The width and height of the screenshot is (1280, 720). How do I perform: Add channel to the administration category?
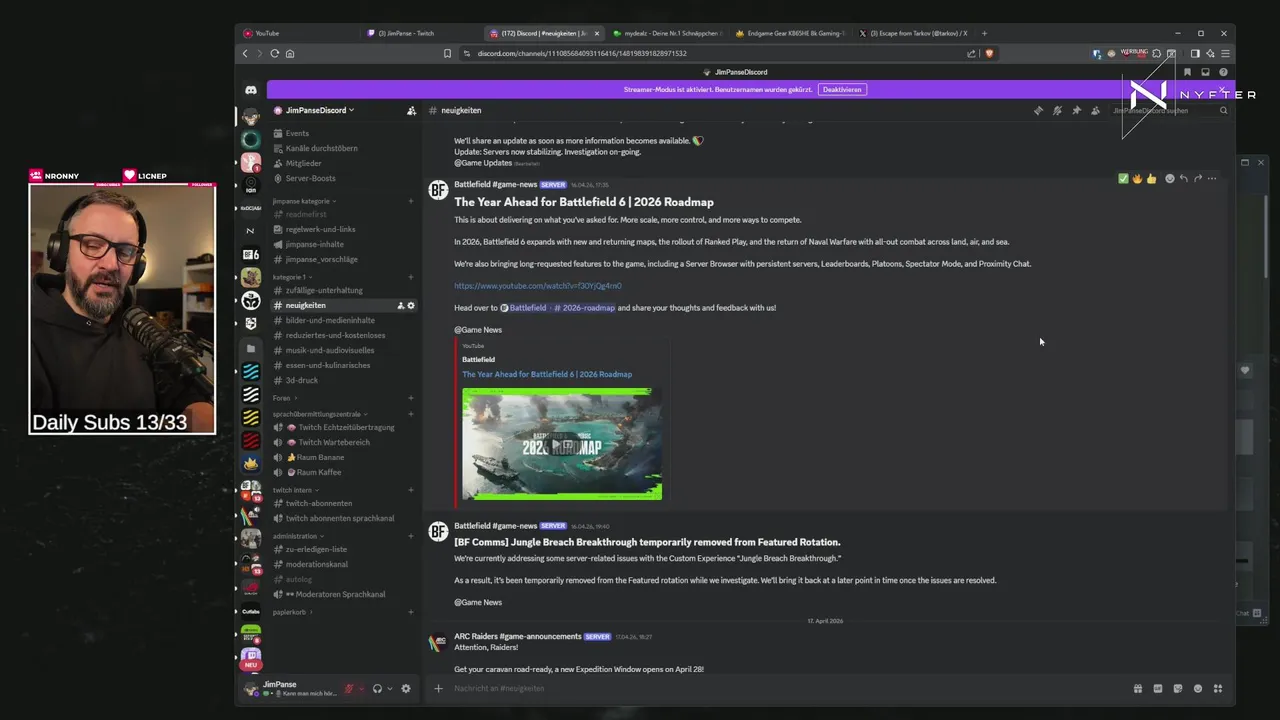[411, 536]
